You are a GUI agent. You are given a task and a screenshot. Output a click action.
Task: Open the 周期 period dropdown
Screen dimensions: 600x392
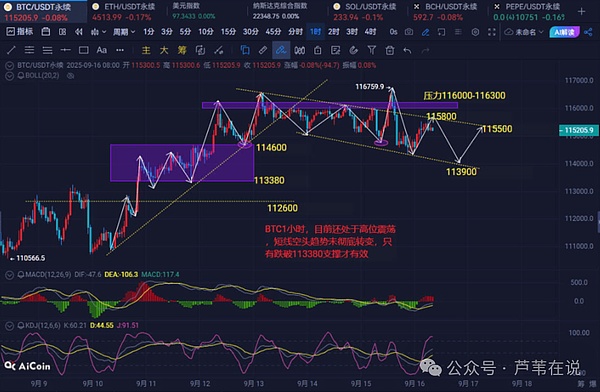tap(124, 32)
